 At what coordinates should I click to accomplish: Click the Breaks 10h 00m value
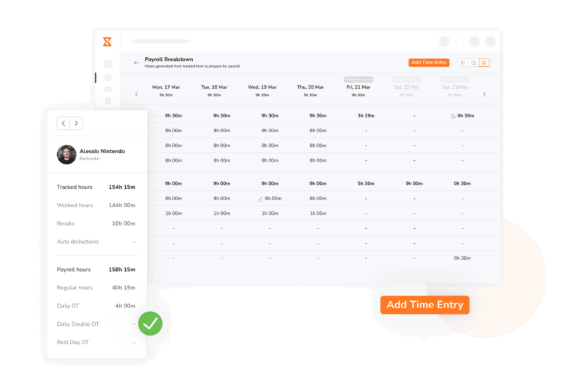(x=123, y=223)
